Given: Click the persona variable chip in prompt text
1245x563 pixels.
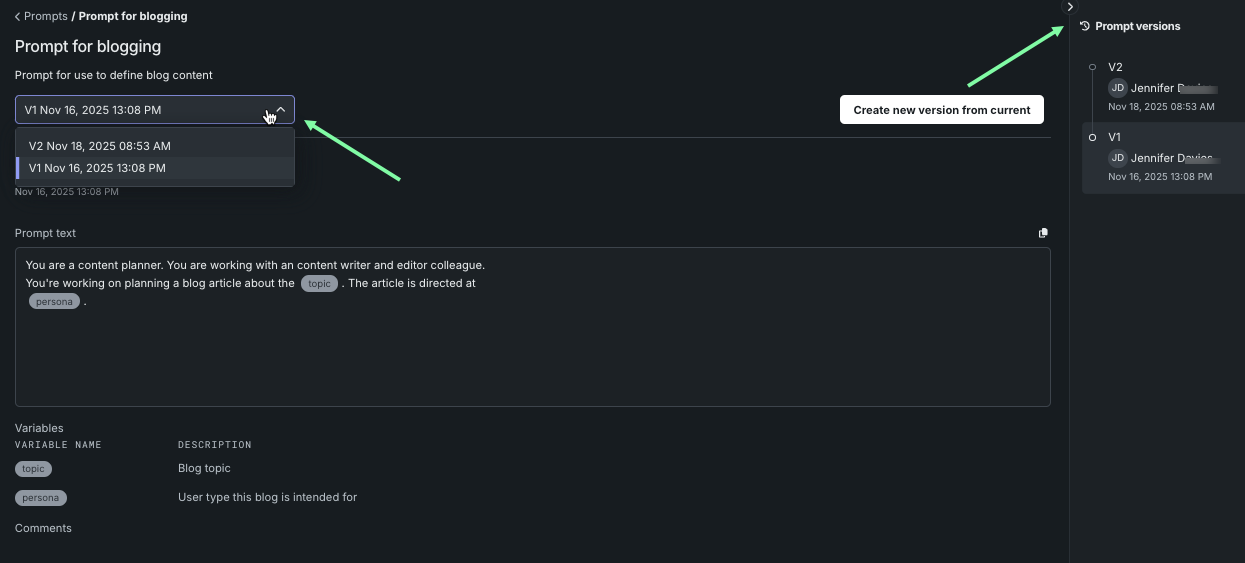Looking at the screenshot, I should pos(54,301).
